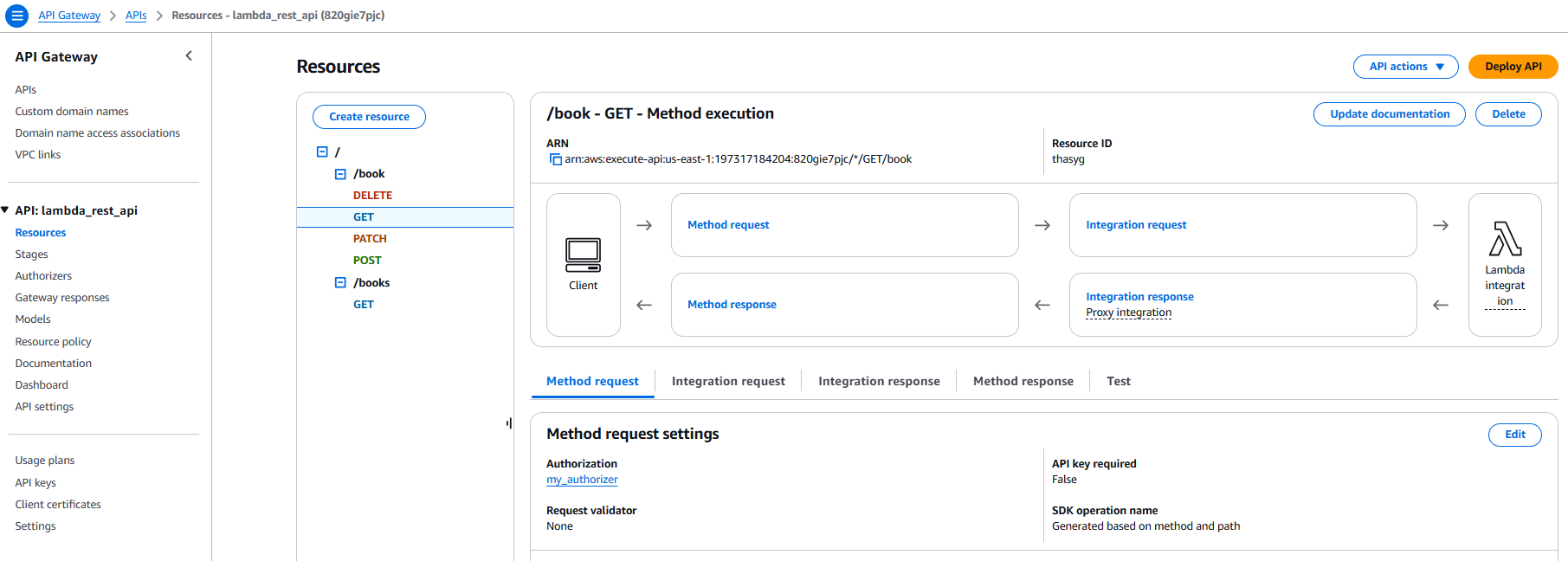Collapse the root / resource node
The image size is (1568, 561).
(x=322, y=152)
